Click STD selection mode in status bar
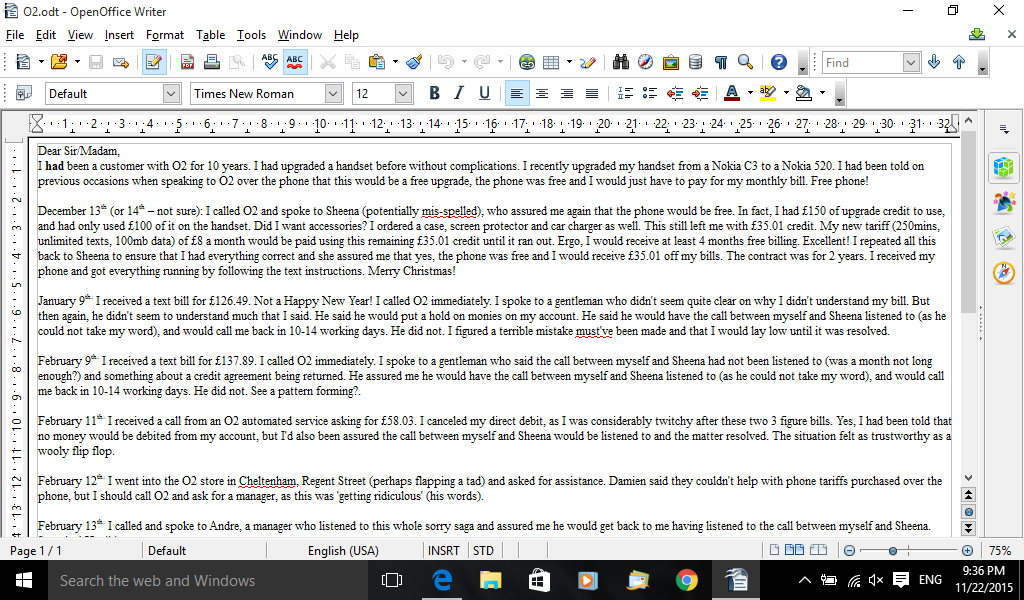Viewport: 1024px width, 600px height. 483,550
